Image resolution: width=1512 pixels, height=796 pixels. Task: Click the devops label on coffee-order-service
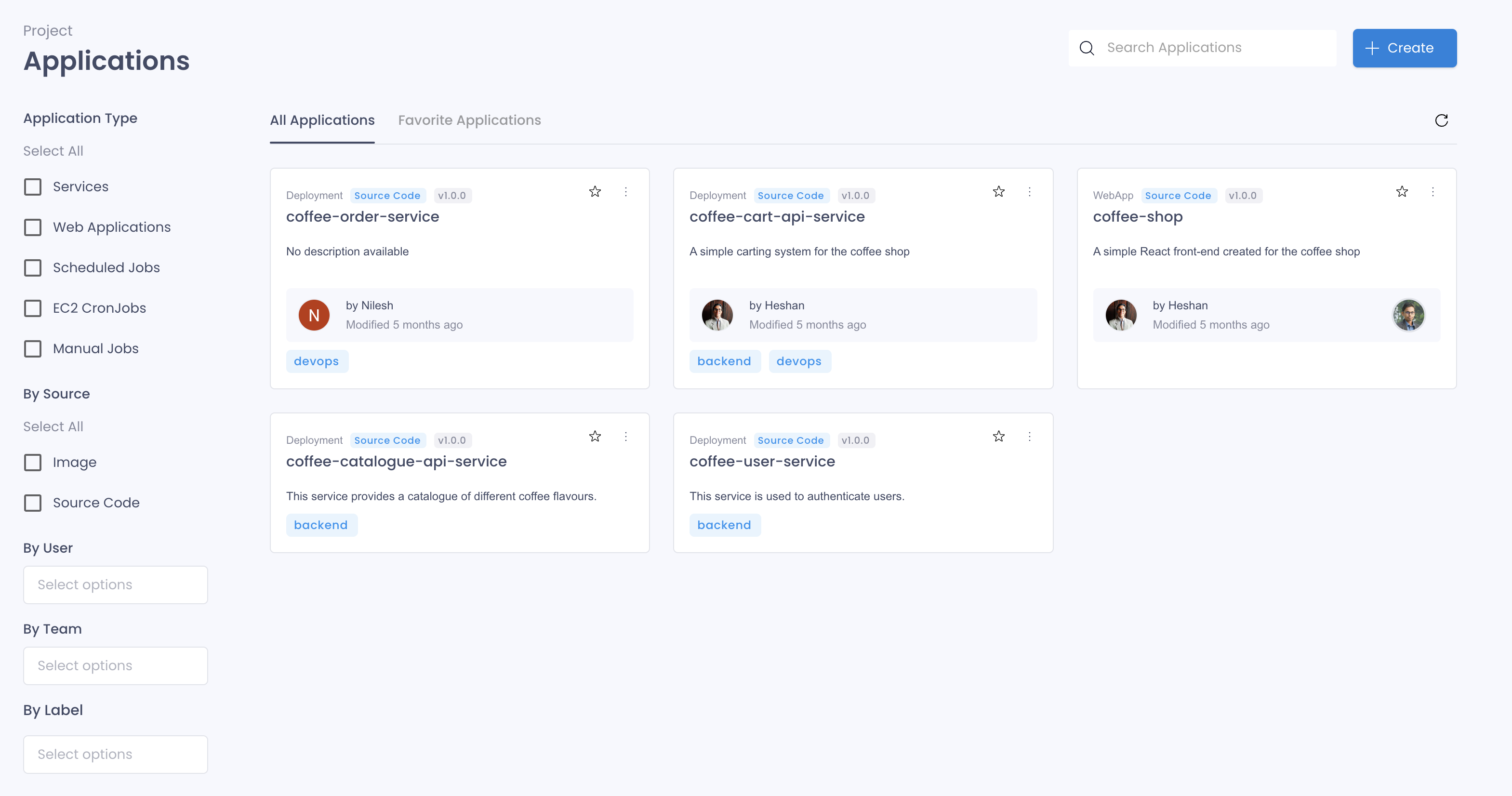tap(317, 361)
